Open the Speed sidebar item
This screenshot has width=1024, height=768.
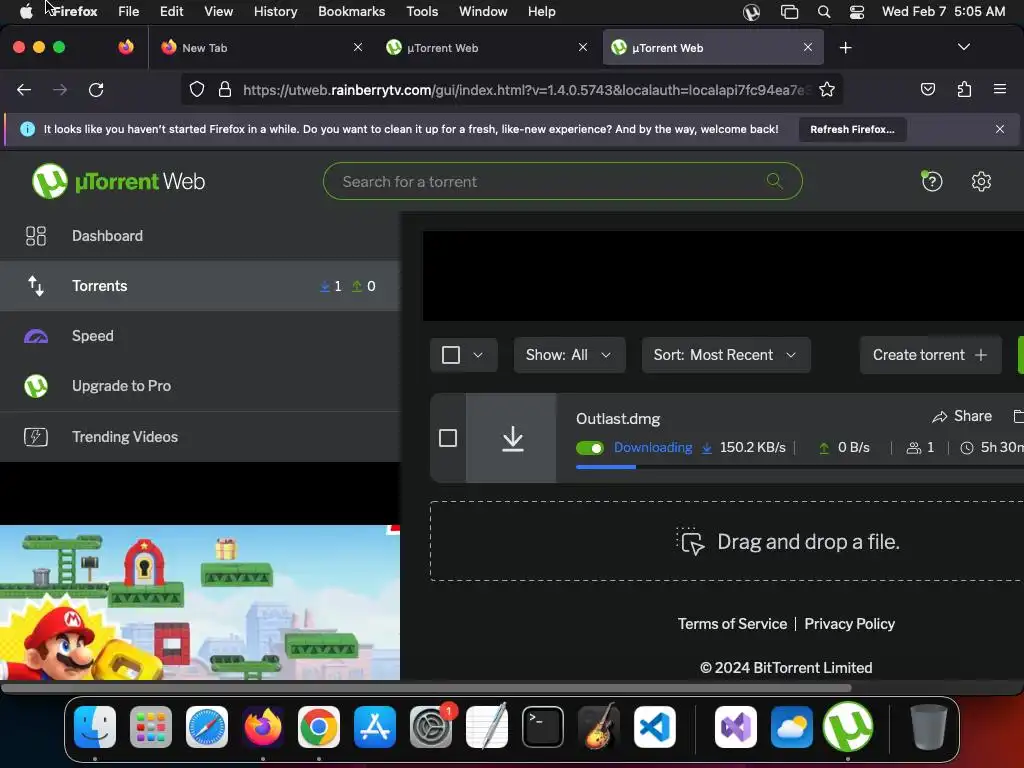point(200,336)
